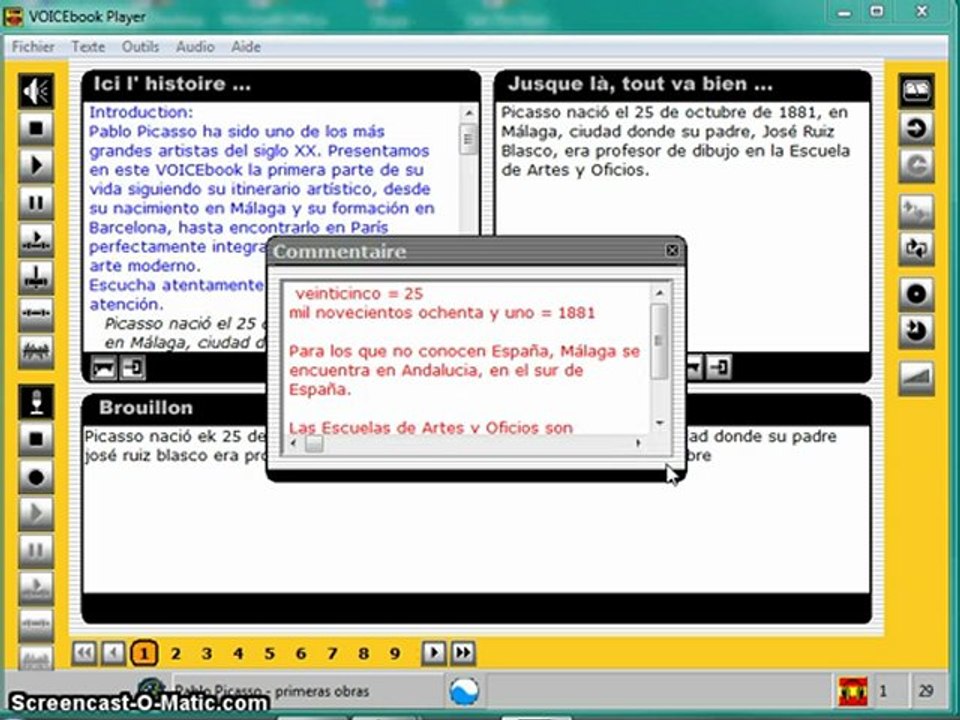Go to page 5
Image resolution: width=960 pixels, height=720 pixels.
(x=269, y=654)
